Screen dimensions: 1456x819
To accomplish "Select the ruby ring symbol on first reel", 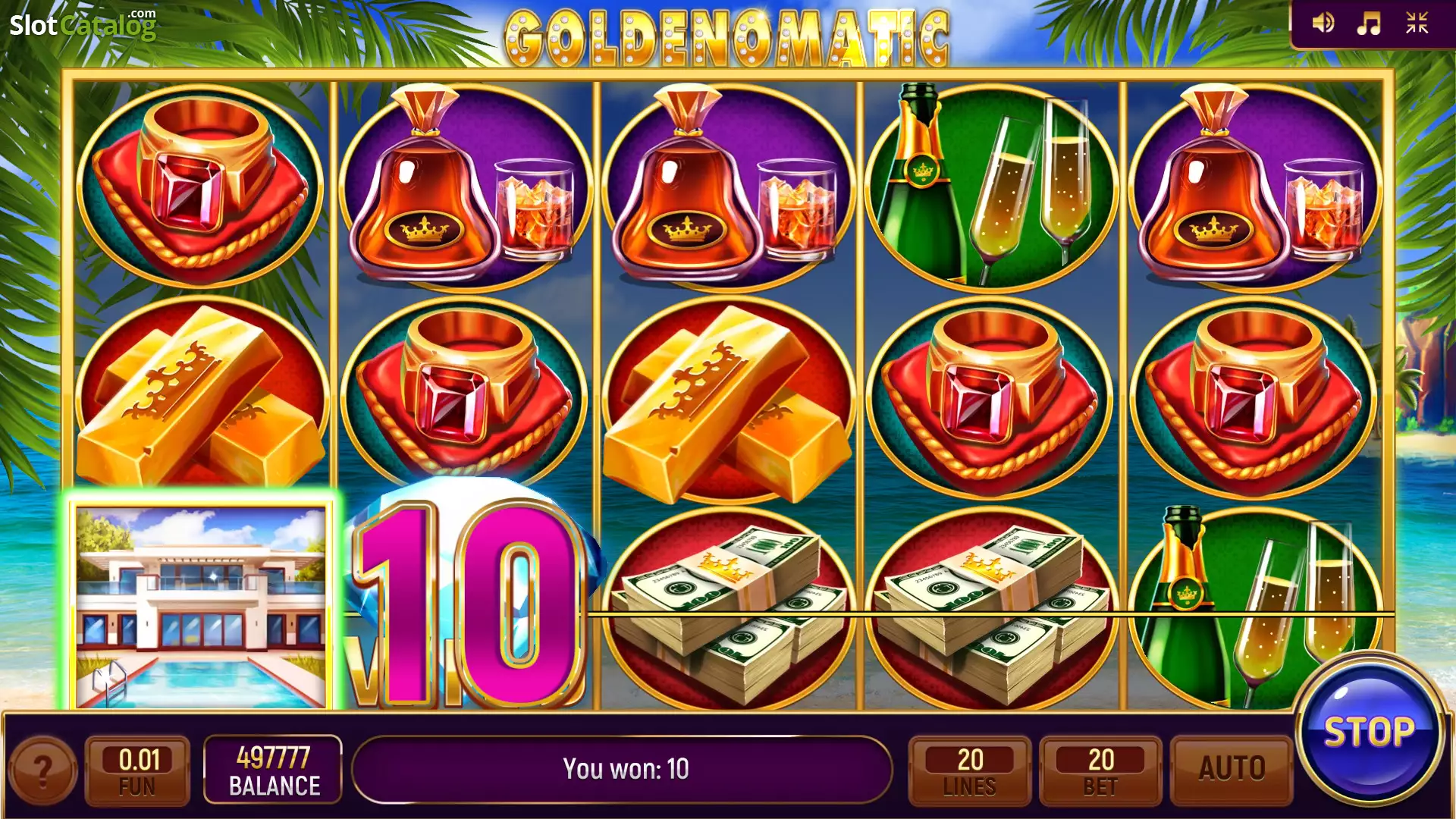I will [x=200, y=186].
